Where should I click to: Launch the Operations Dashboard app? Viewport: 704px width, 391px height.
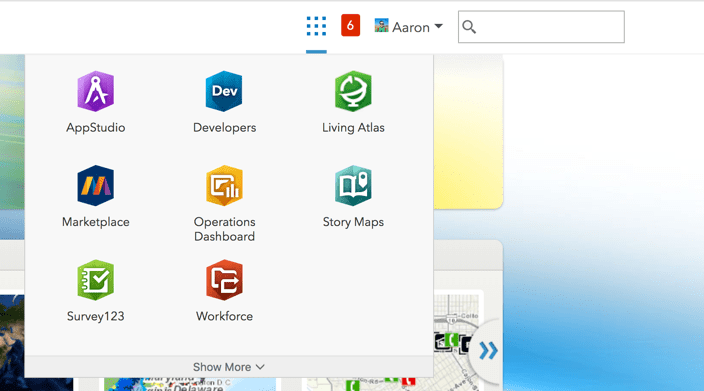tap(224, 185)
